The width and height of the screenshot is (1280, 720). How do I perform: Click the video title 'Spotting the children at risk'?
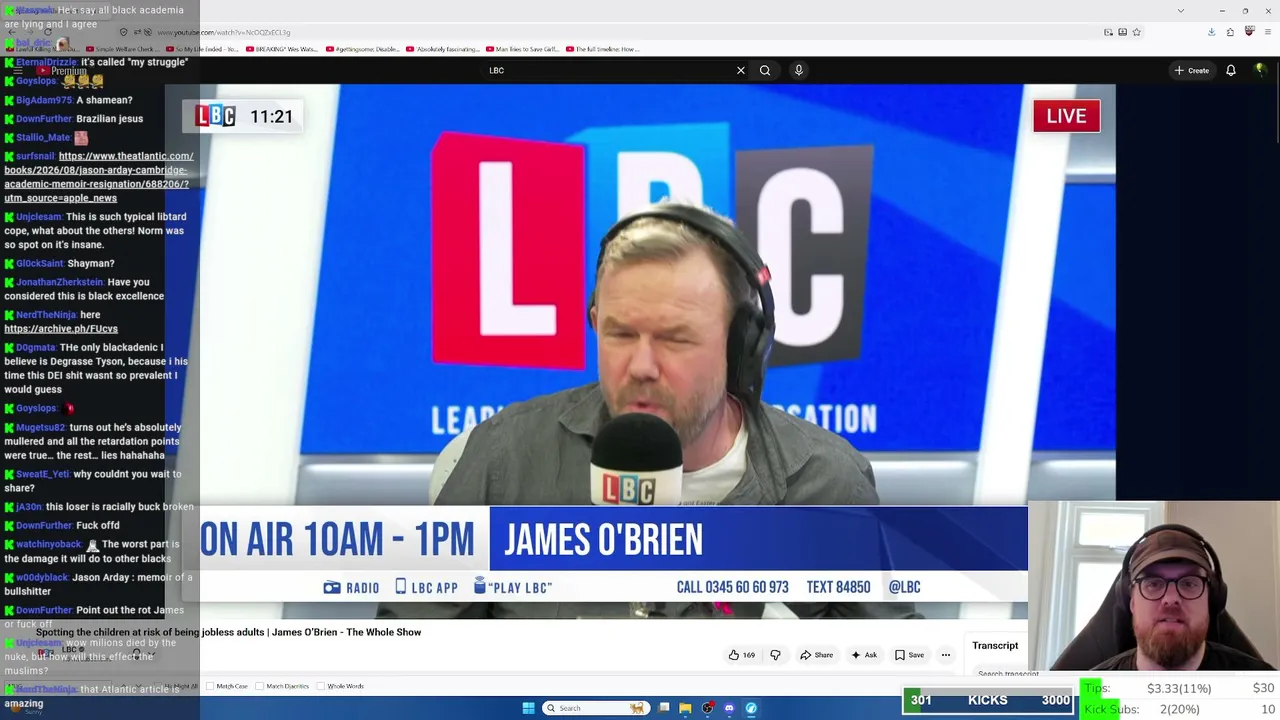[228, 632]
